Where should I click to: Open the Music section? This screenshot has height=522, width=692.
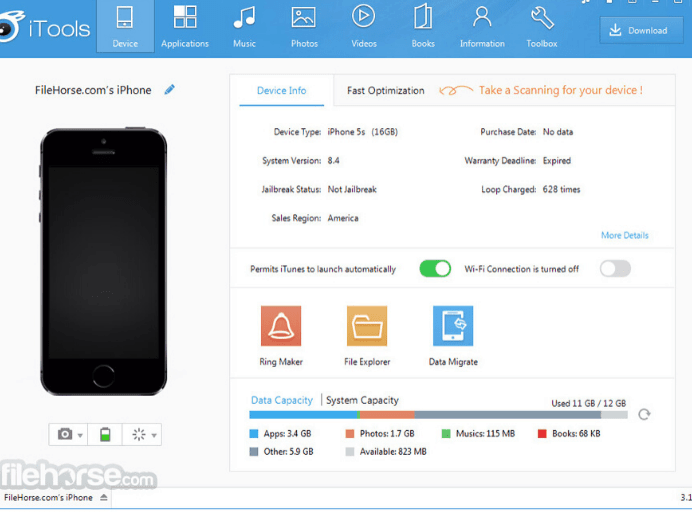(244, 26)
